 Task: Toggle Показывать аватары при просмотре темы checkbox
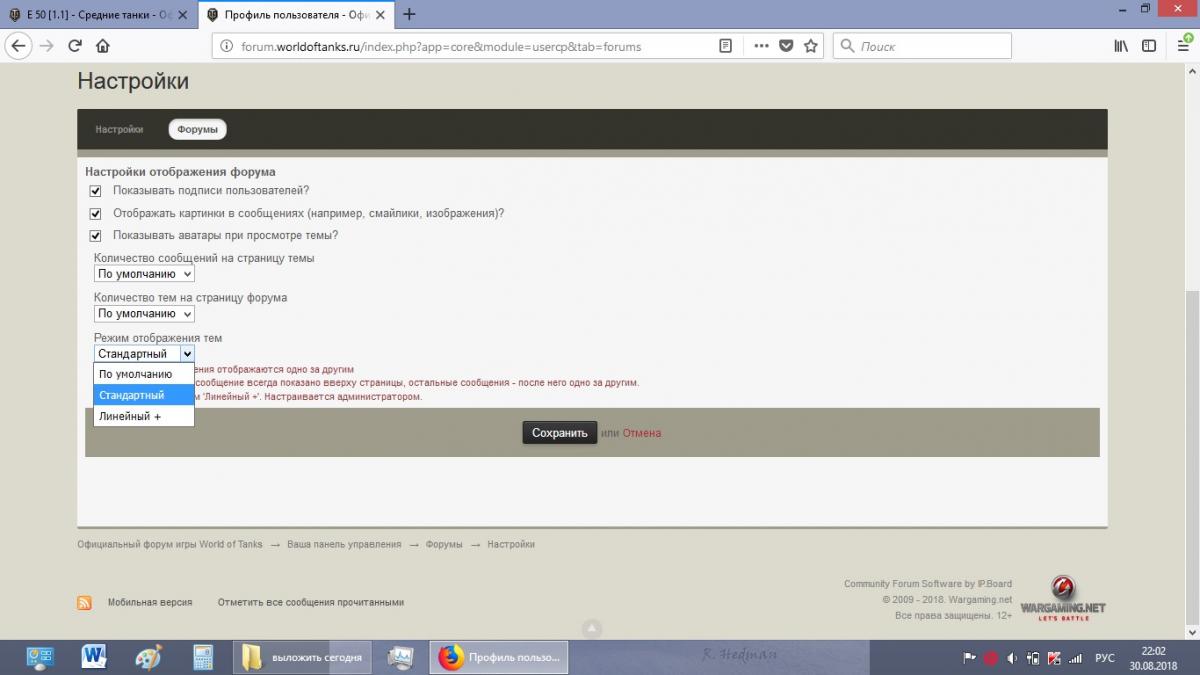click(96, 236)
